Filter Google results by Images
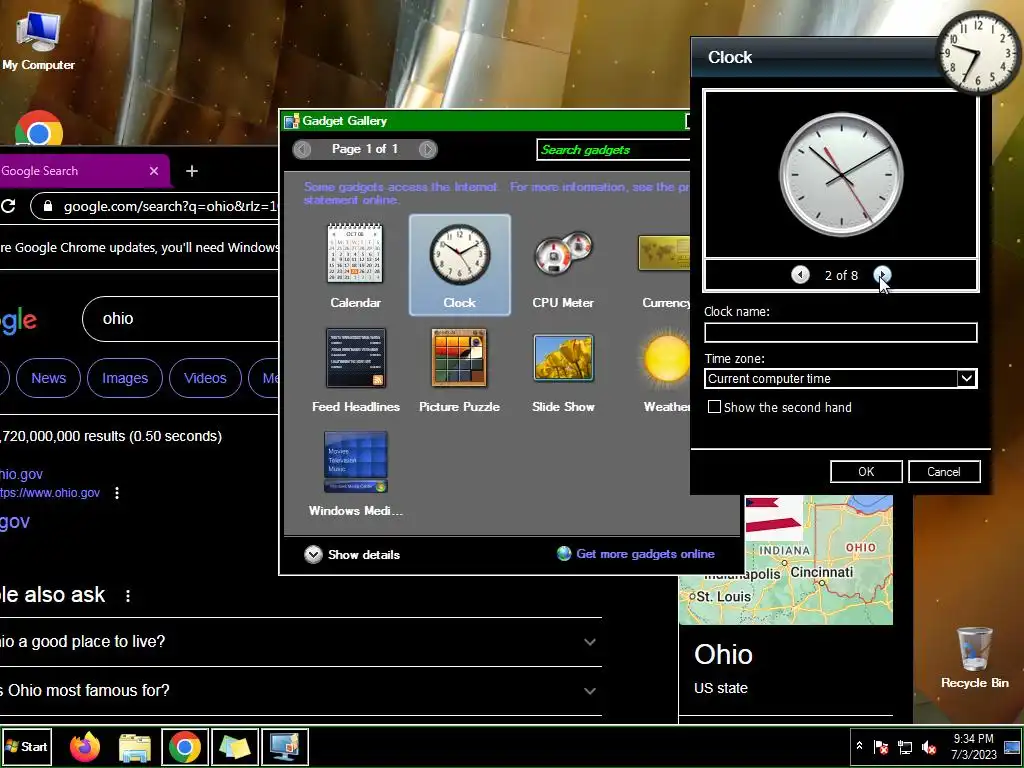 [x=125, y=378]
